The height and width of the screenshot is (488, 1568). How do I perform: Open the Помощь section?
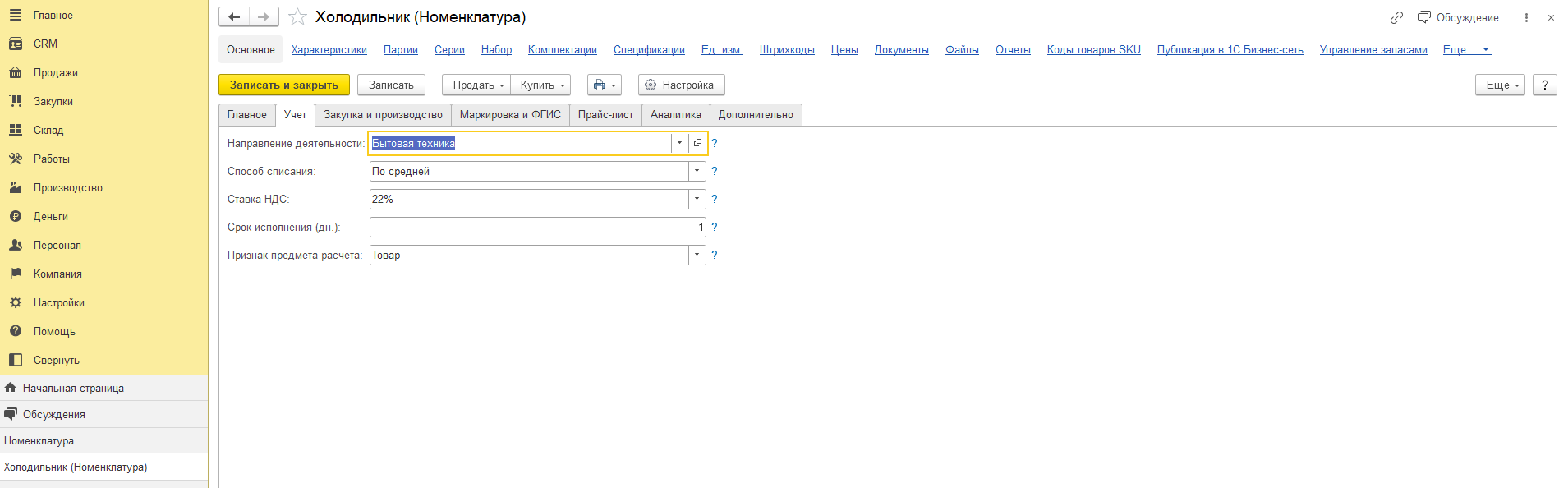(x=54, y=331)
